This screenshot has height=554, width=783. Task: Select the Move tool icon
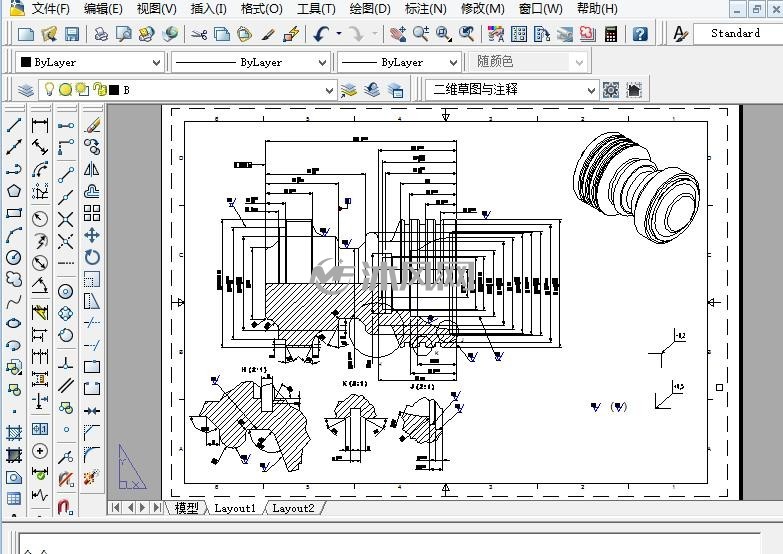click(x=92, y=235)
